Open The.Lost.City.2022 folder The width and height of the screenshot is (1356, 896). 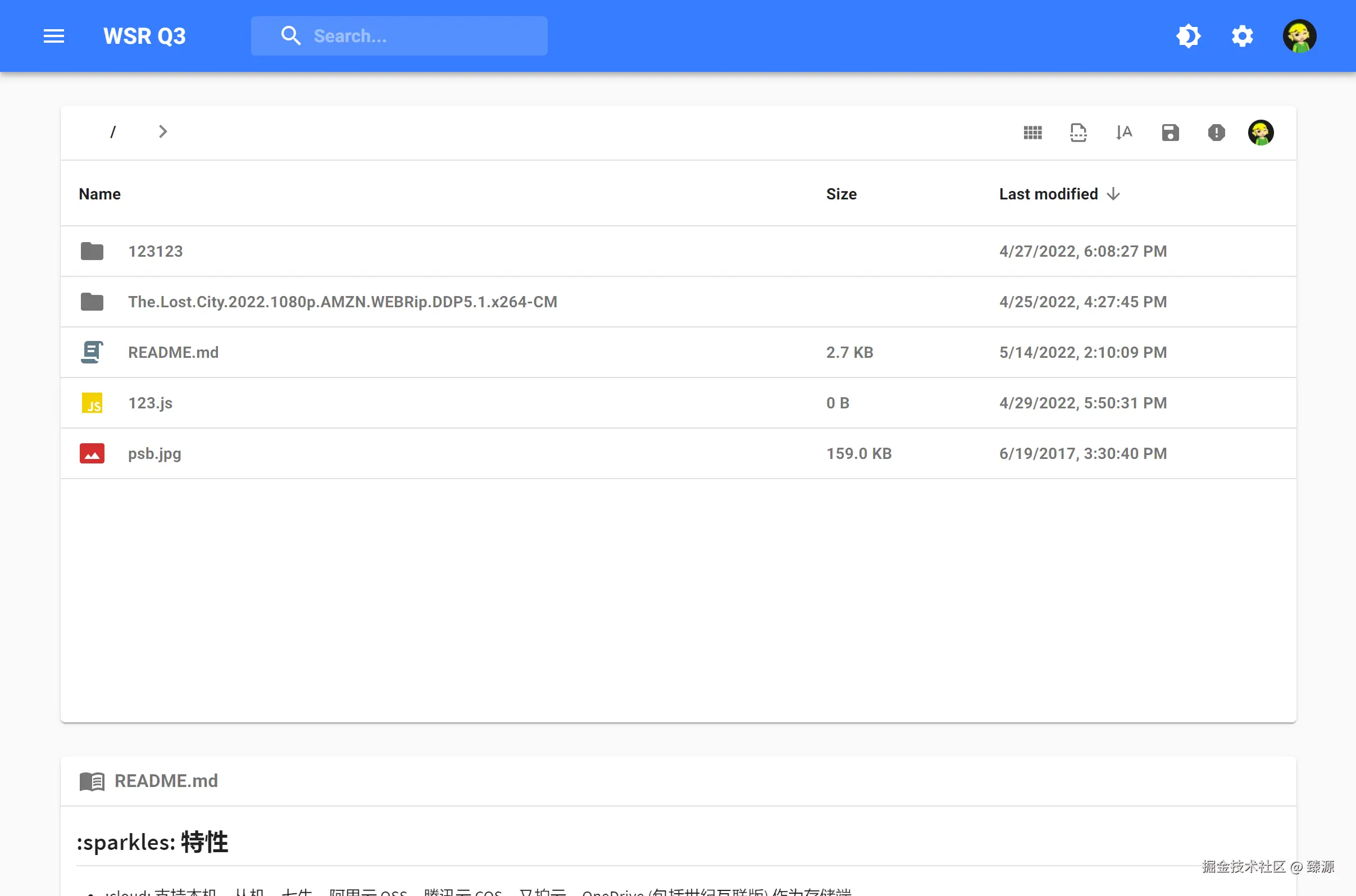342,302
